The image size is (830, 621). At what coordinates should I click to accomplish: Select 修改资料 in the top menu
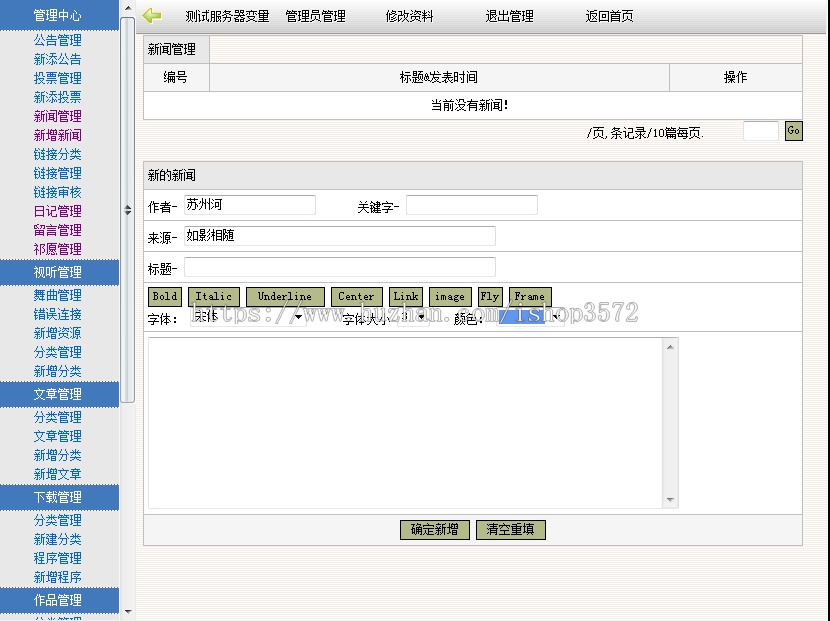(x=409, y=16)
